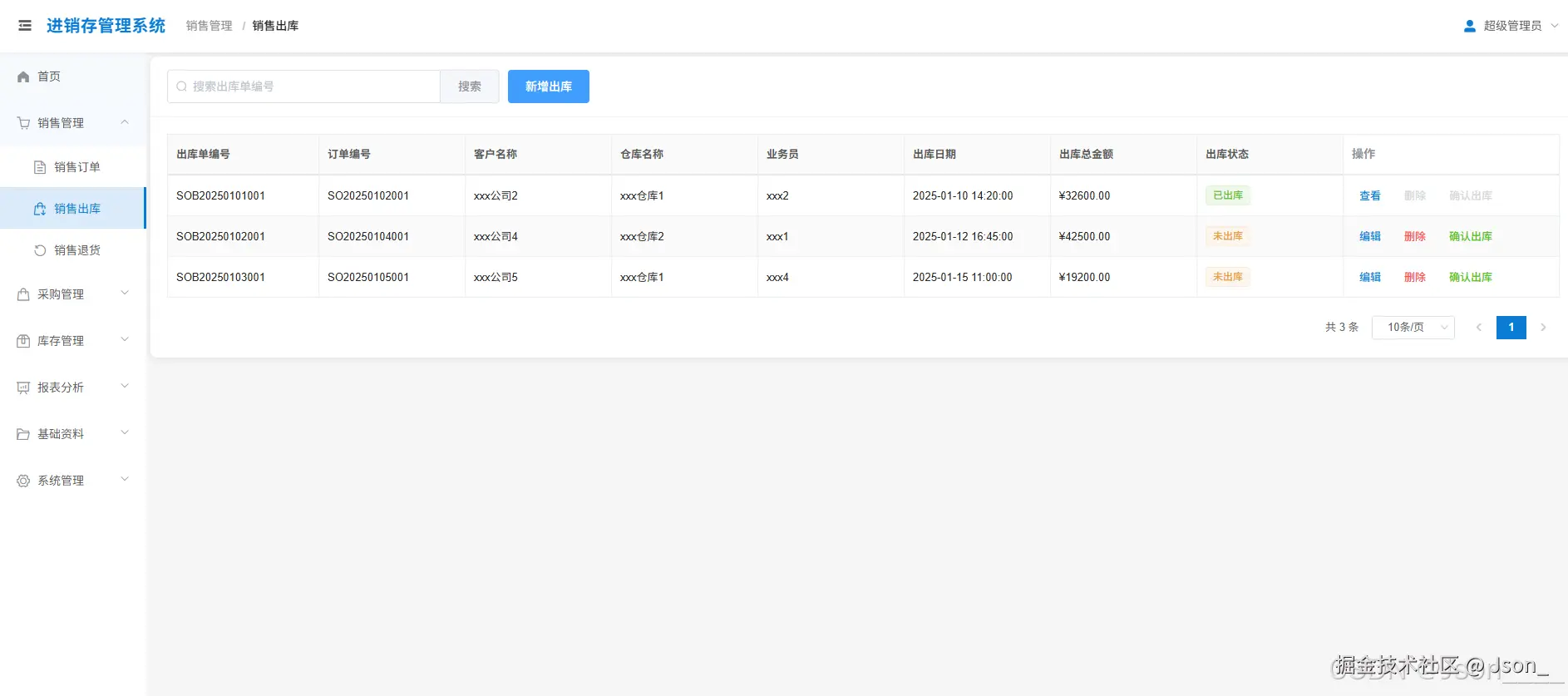Expand the 报表分析 menu chevron
This screenshot has width=1568, height=696.
(x=125, y=386)
